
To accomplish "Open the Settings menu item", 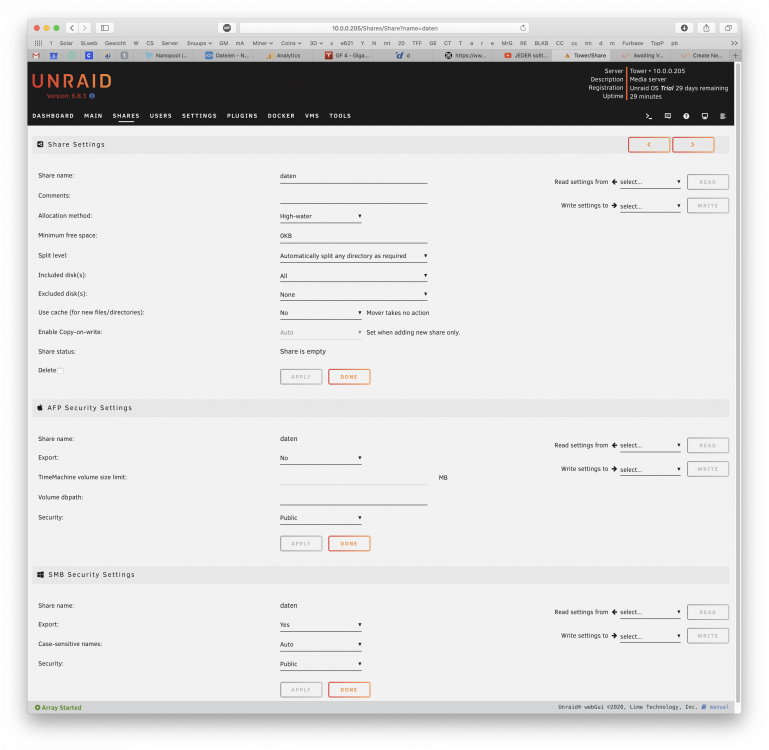I will [199, 116].
